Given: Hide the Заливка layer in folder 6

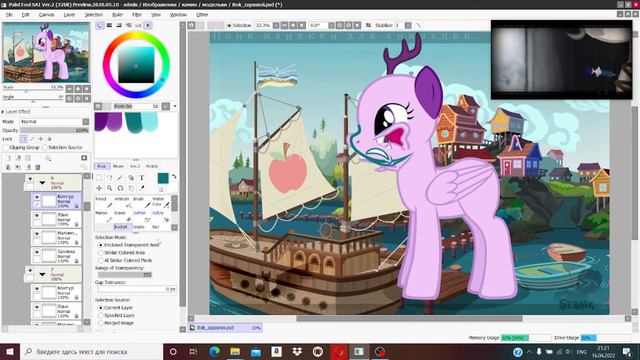Looking at the screenshot, I should tap(37, 252).
